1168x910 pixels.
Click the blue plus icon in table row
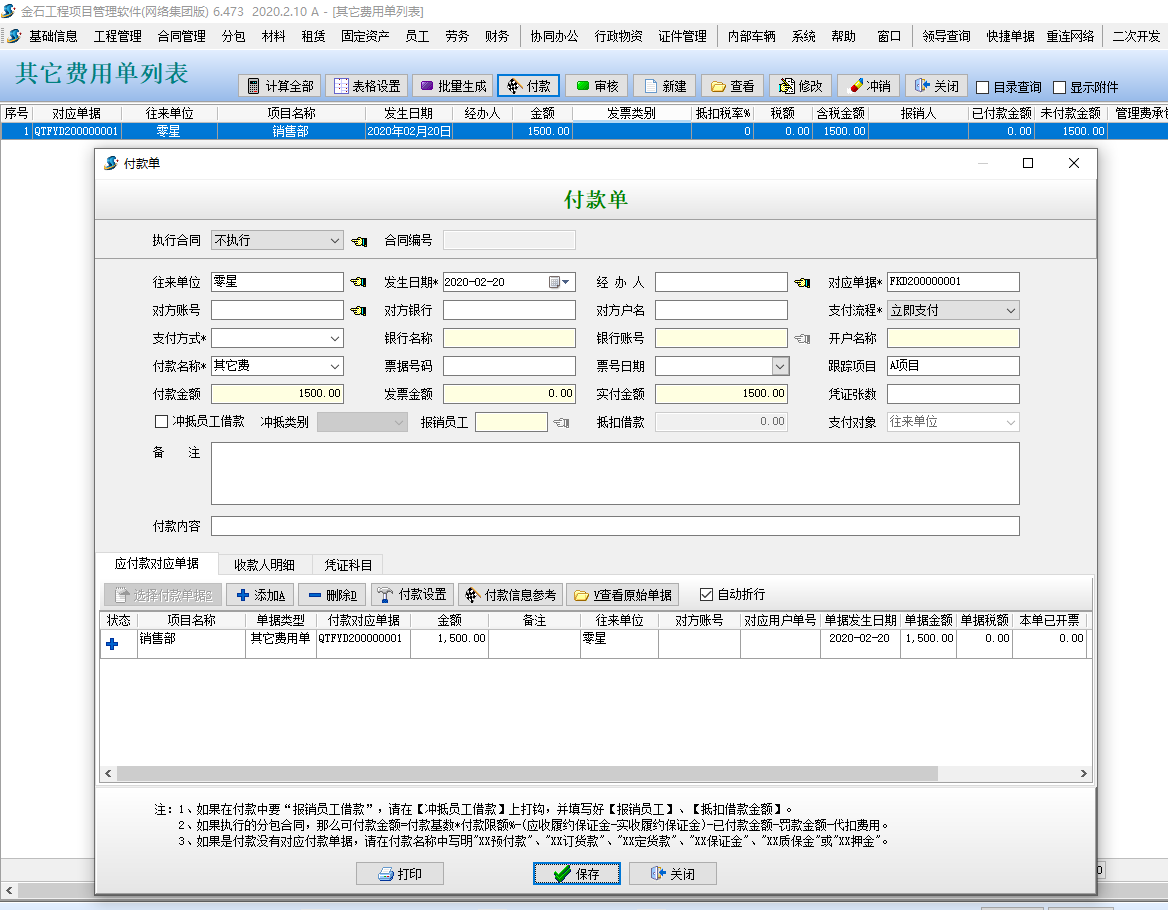(x=112, y=645)
